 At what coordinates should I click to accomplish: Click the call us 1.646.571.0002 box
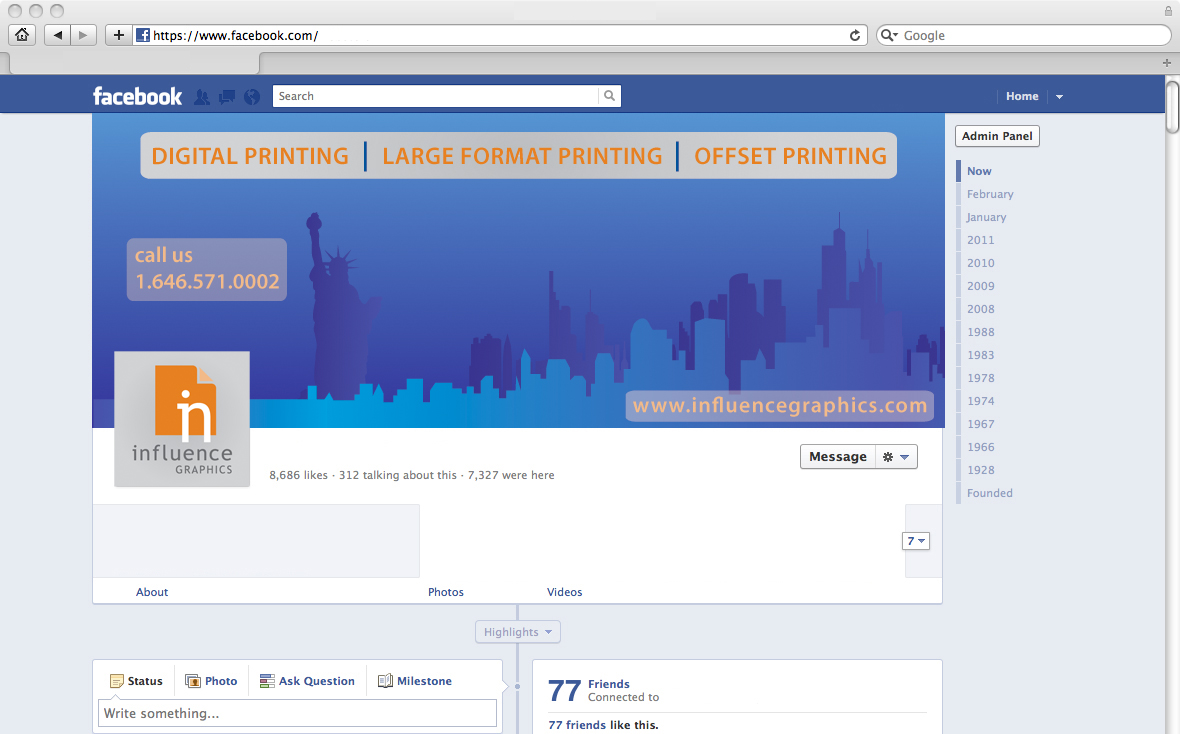207,270
